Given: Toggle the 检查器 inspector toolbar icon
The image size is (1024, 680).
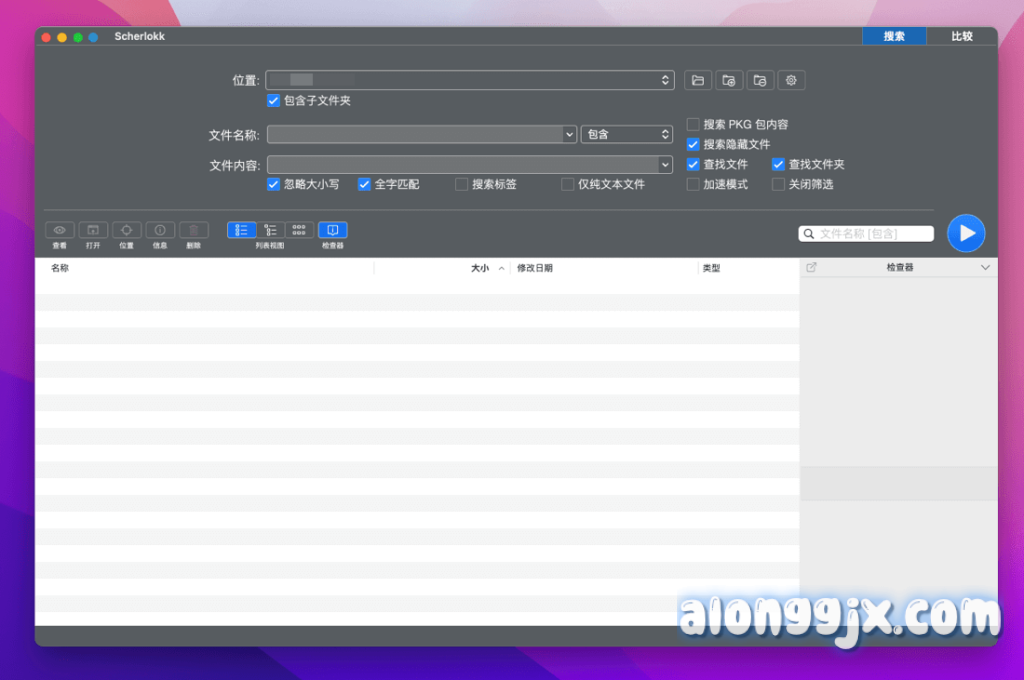Looking at the screenshot, I should (x=333, y=230).
